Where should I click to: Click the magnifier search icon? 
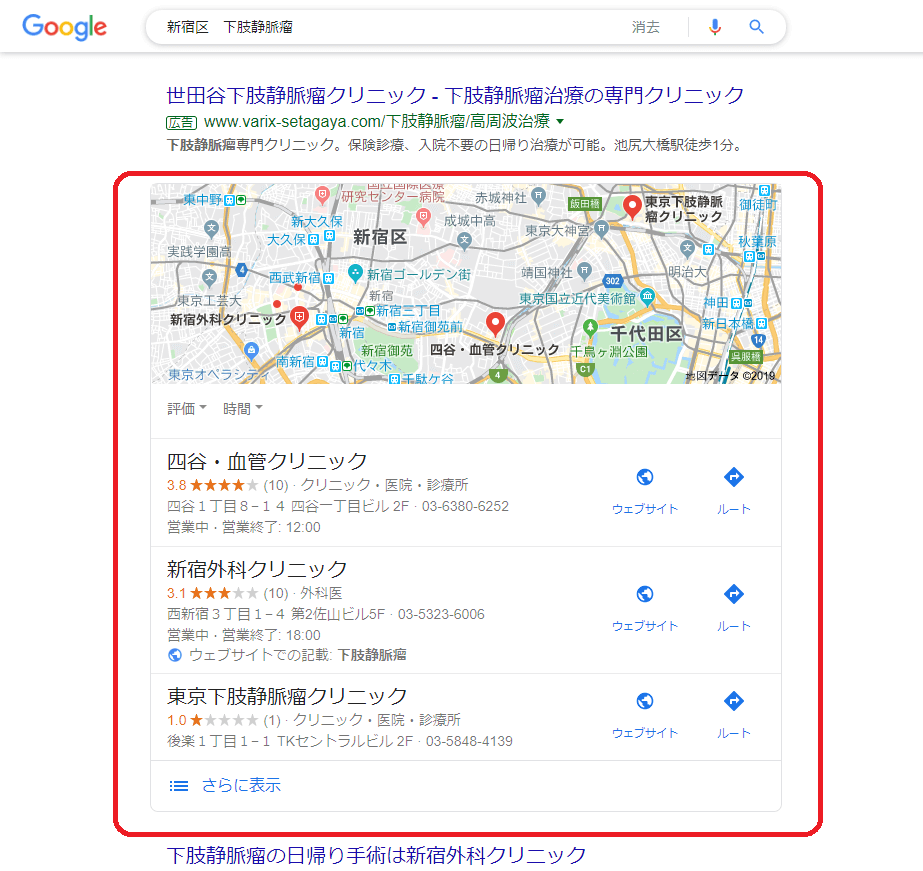tap(756, 27)
